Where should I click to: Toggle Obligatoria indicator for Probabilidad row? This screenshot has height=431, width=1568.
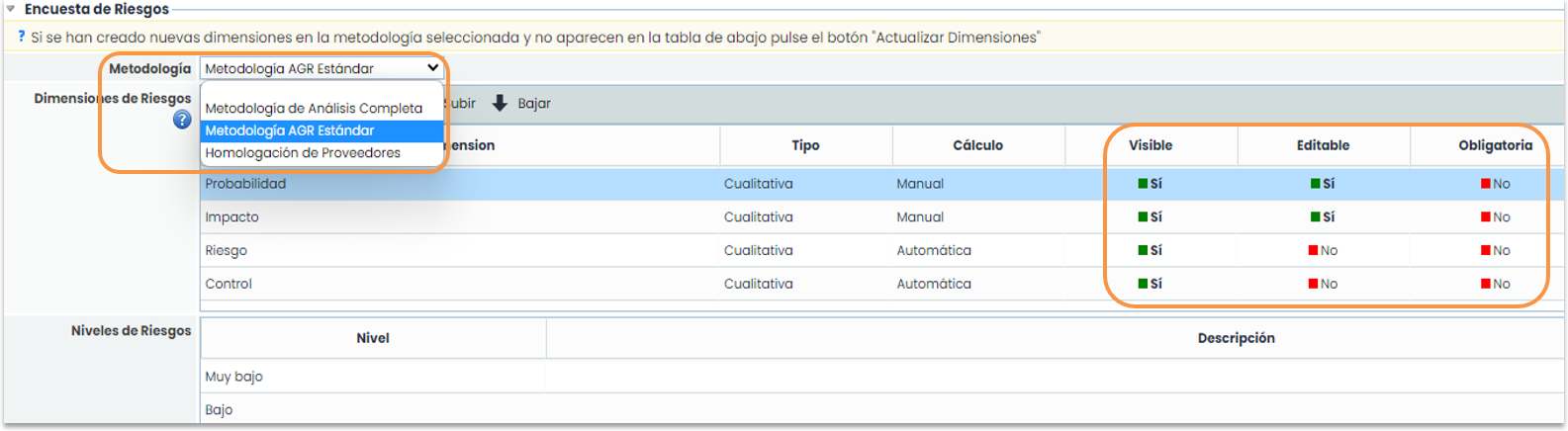(x=1486, y=184)
